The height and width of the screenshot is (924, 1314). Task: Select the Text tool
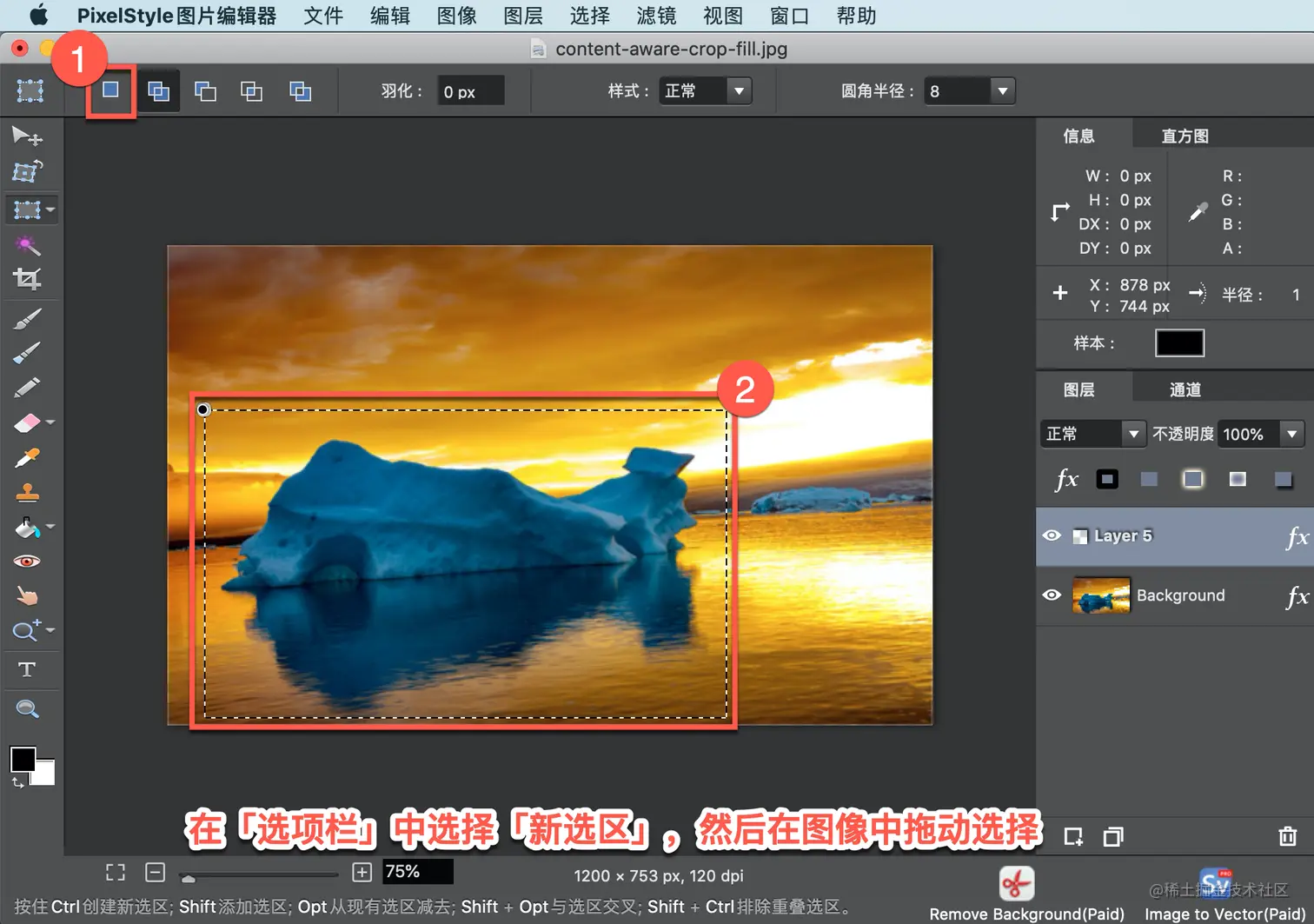click(27, 669)
